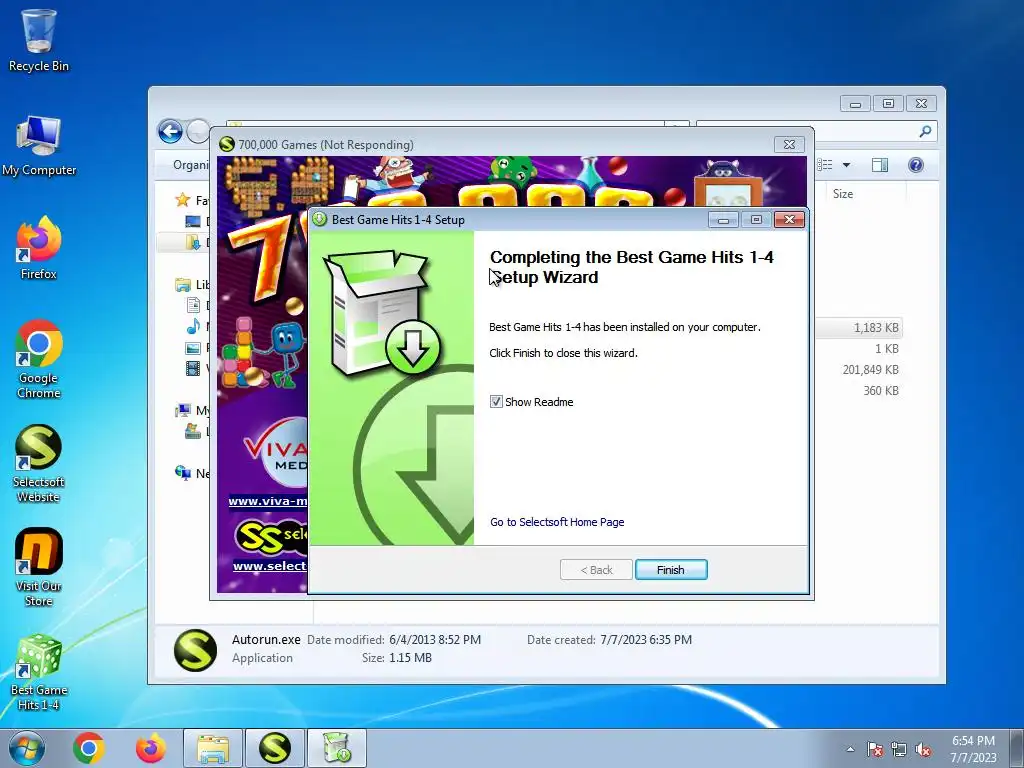Click the www.select link in the 700,000 Games window
This screenshot has height=768, width=1024.
tap(270, 566)
